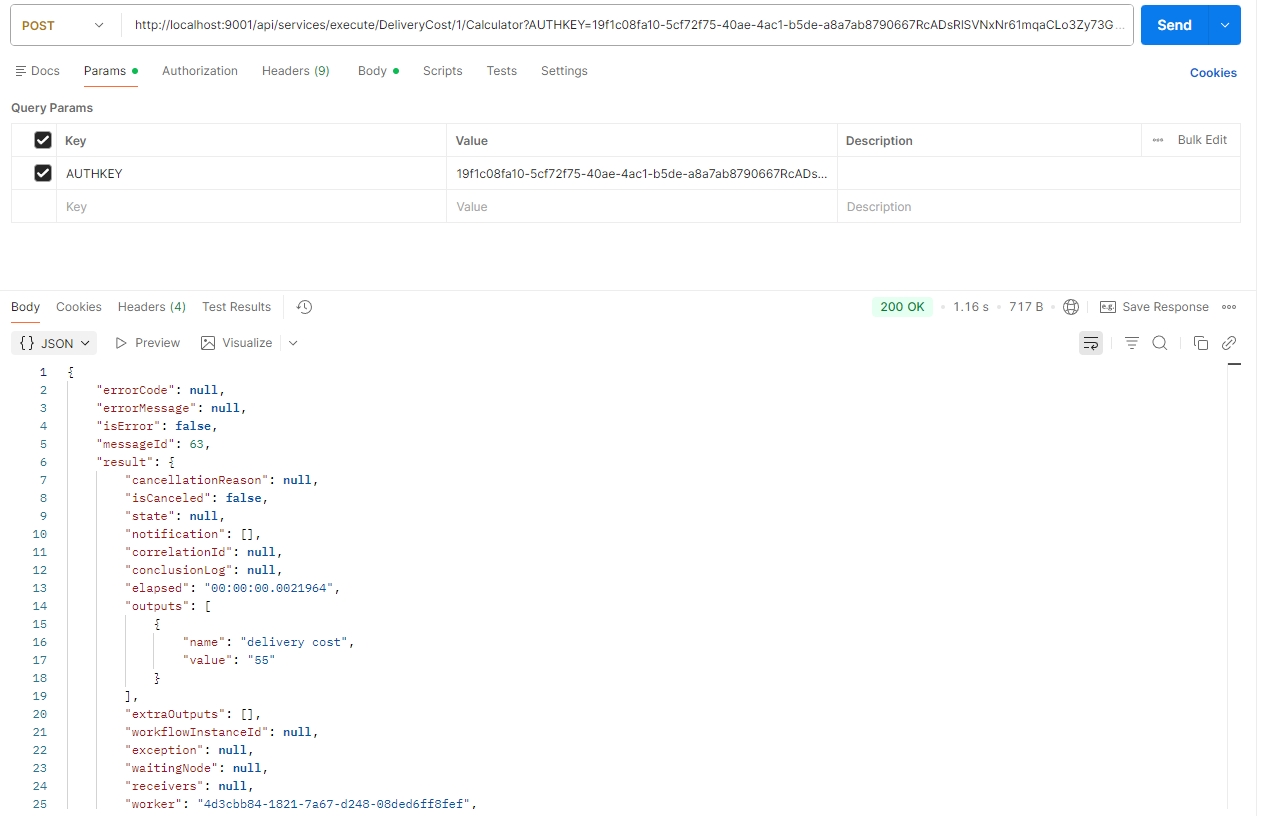Click the worker GUID value

click(333, 804)
